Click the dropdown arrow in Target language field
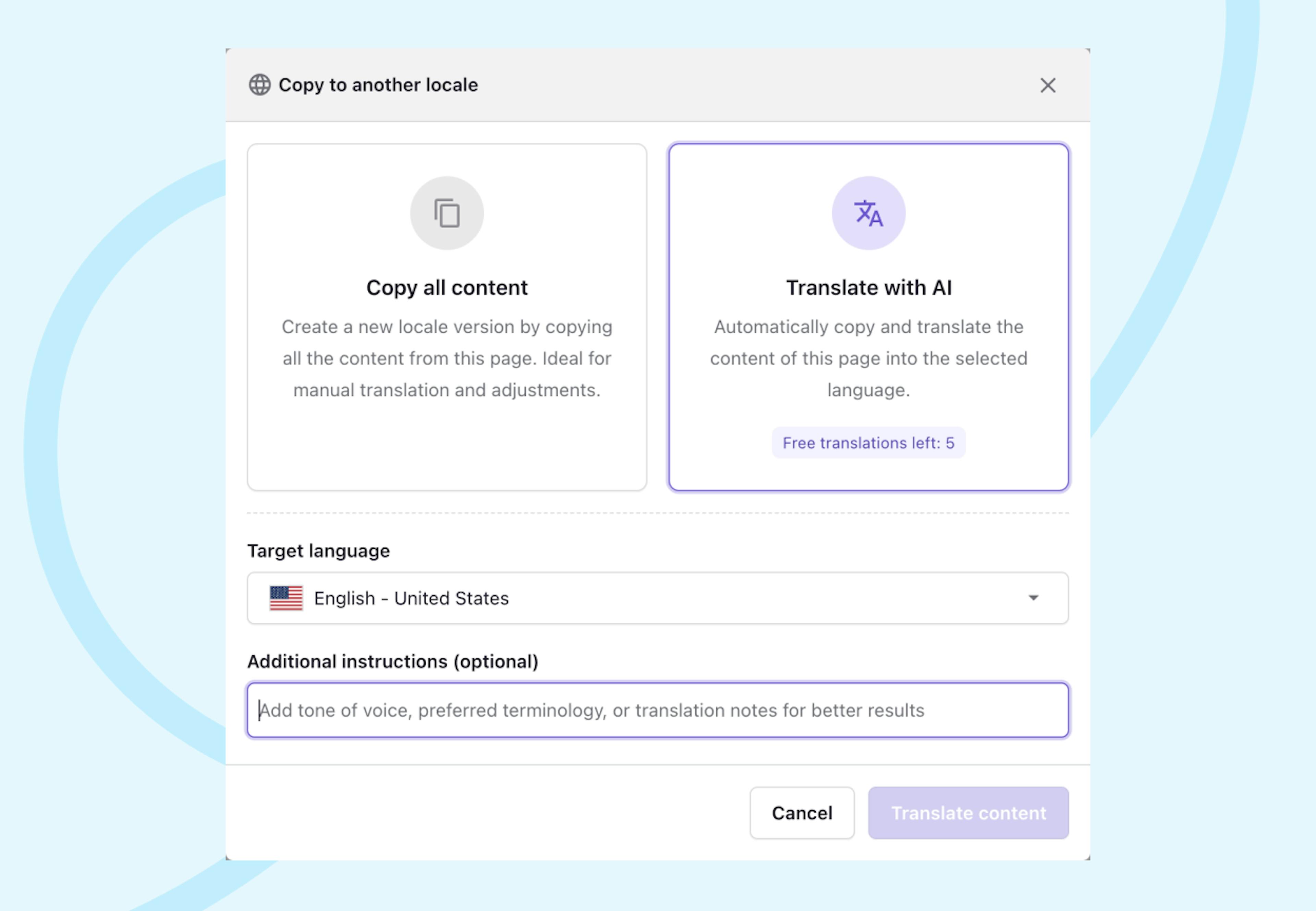1316x911 pixels. tap(1034, 598)
